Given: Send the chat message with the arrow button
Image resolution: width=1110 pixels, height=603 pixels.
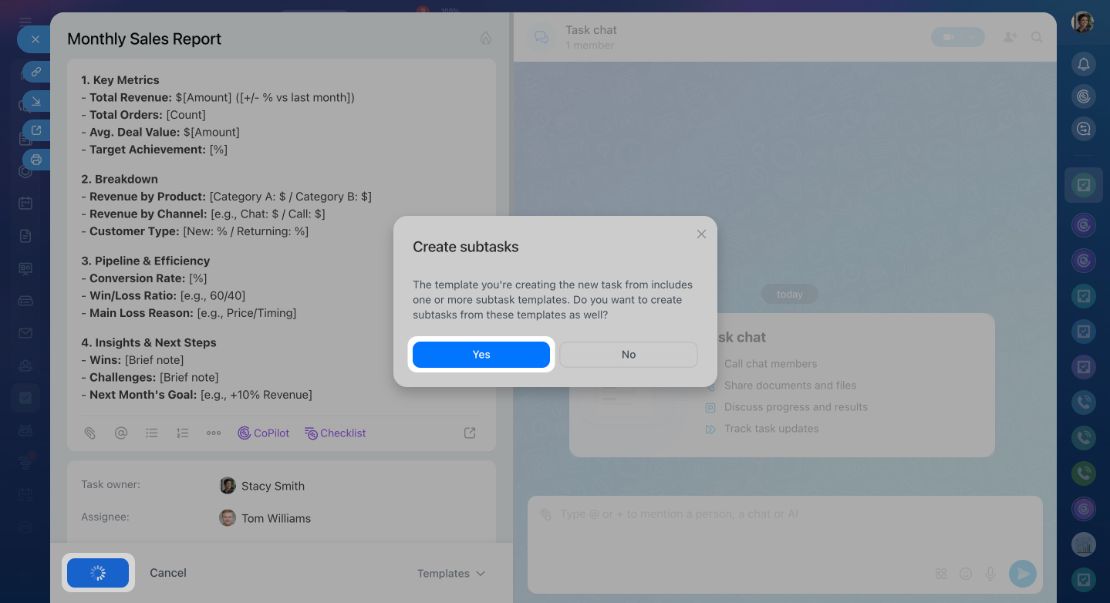Looking at the screenshot, I should tap(1022, 573).
